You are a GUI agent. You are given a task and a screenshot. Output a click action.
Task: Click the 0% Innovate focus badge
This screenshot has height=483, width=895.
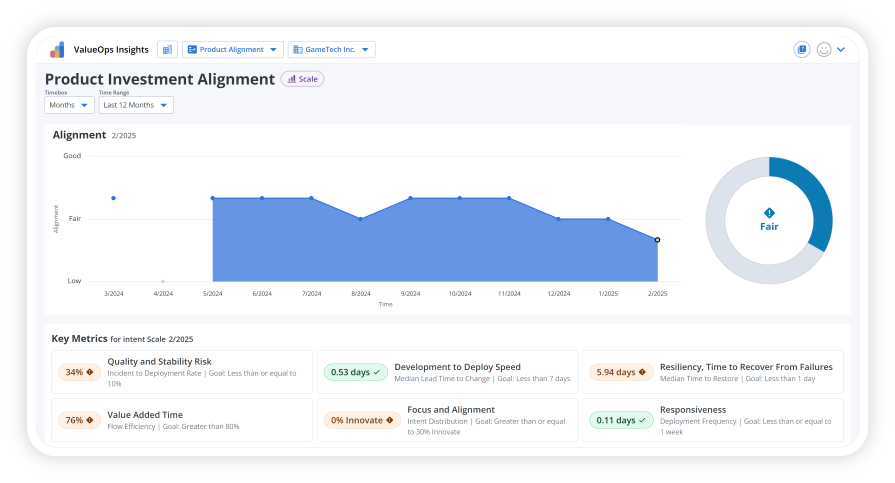pos(361,420)
